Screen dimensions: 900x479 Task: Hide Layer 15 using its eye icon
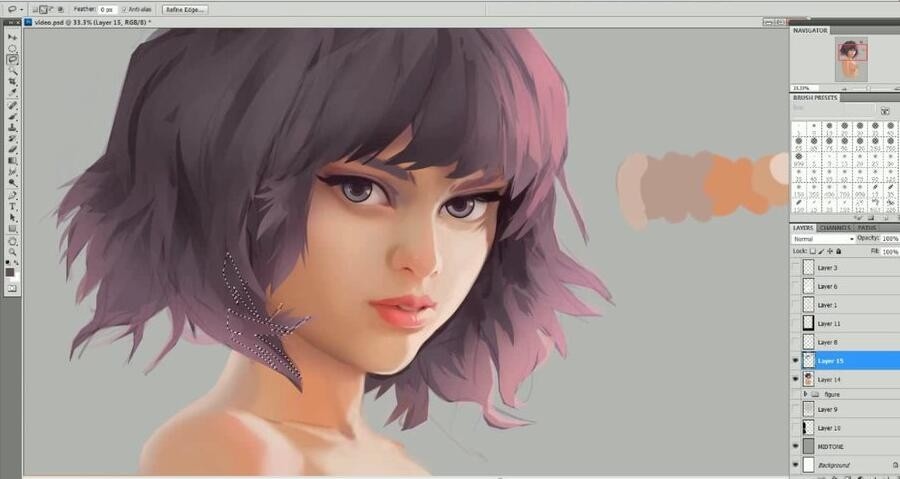coord(796,361)
